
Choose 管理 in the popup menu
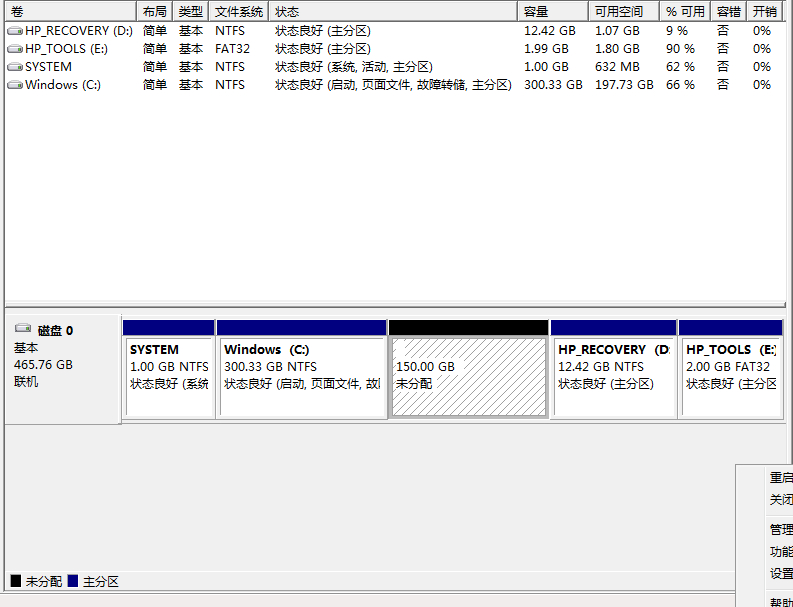(781, 530)
